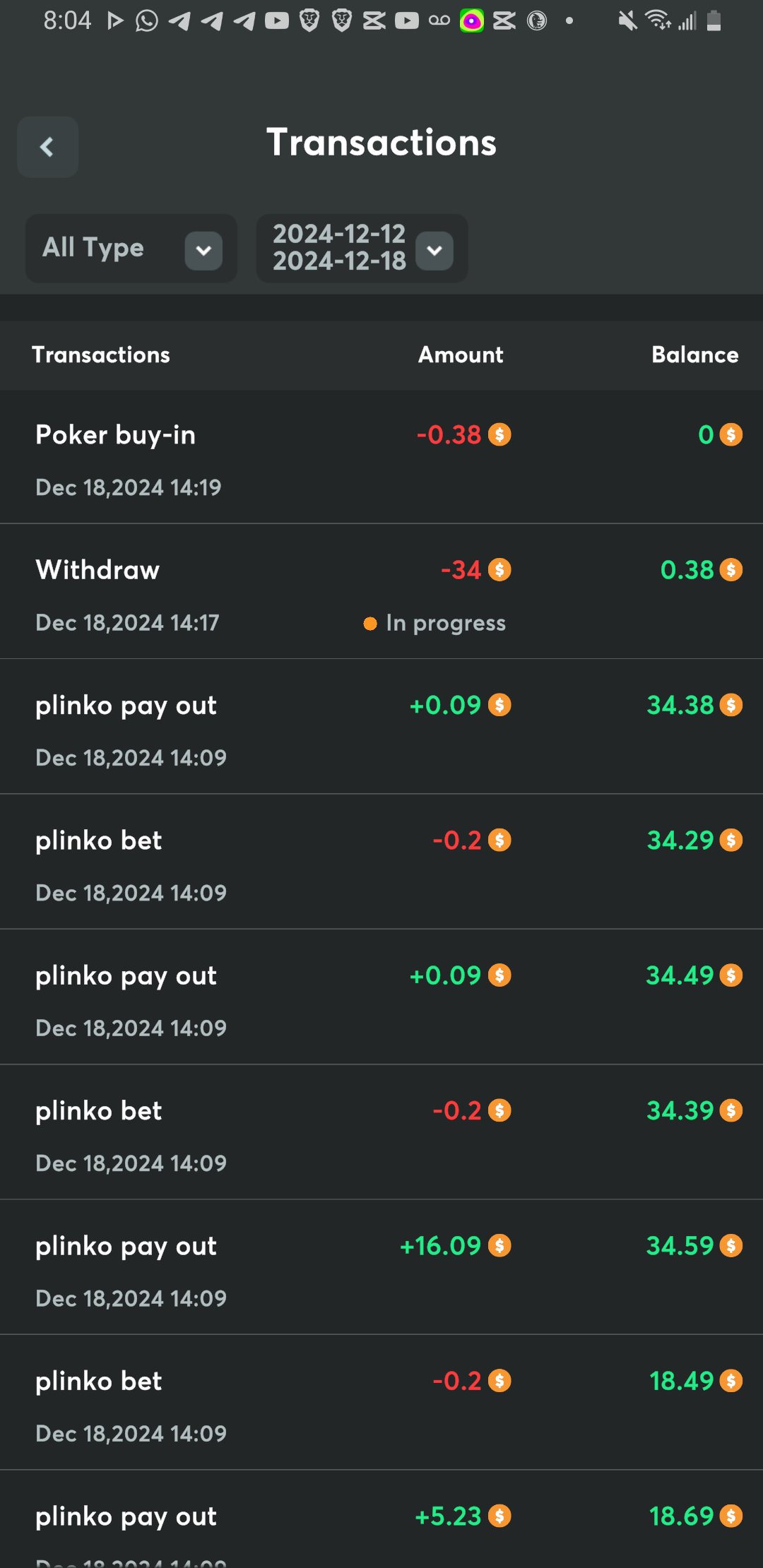Click coin icon next to +16.09 payout
Viewport: 763px width, 1568px height.
(499, 1246)
